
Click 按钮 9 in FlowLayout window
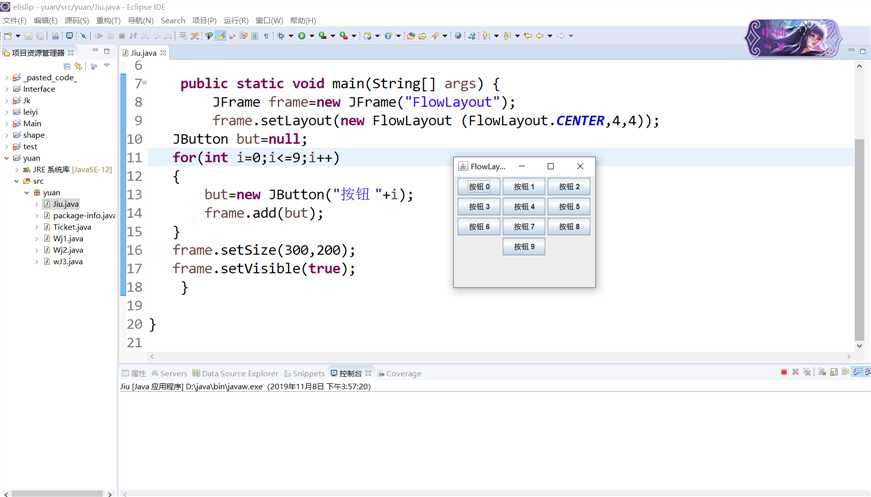coord(524,247)
